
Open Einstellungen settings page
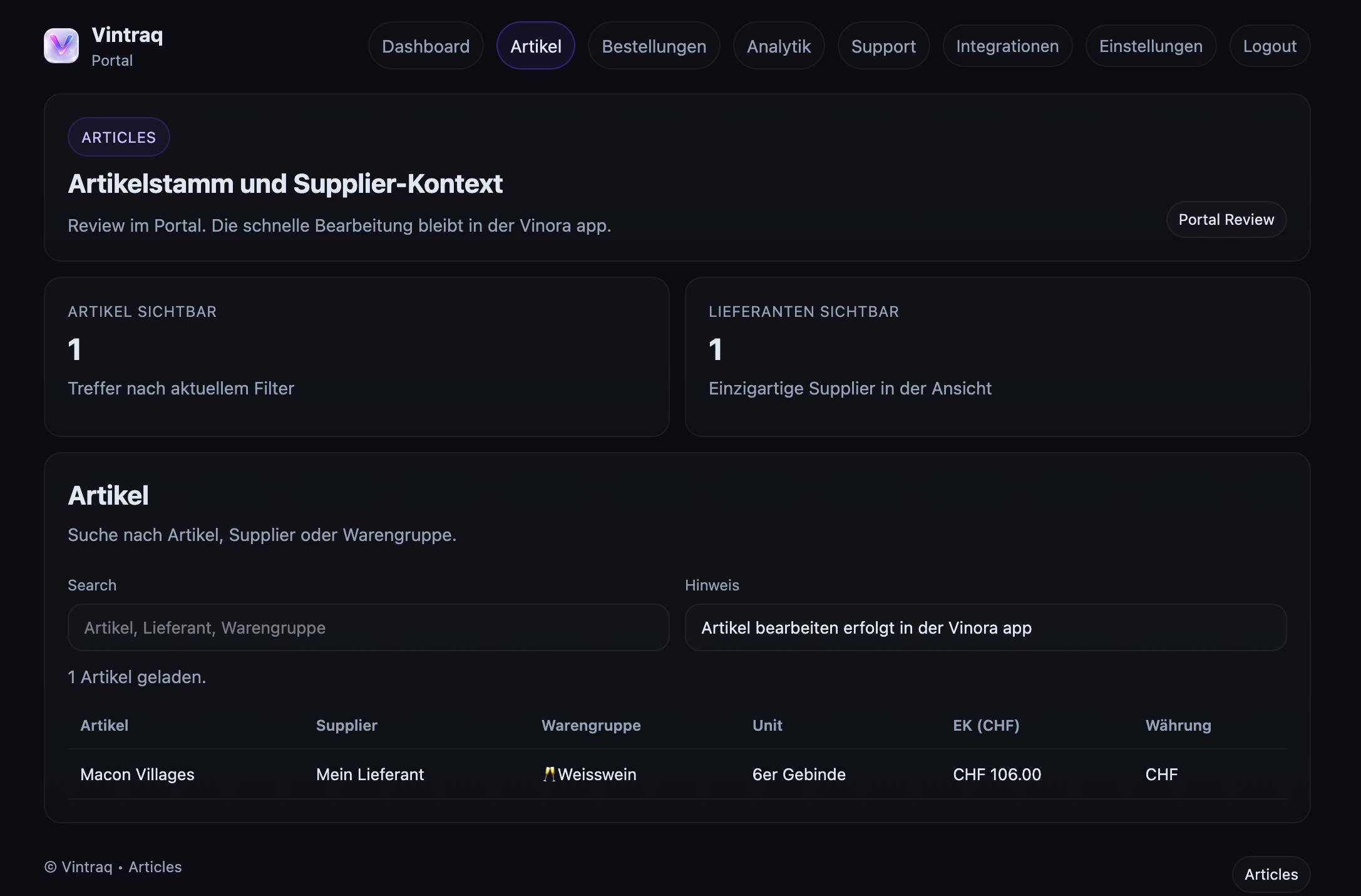coord(1151,46)
